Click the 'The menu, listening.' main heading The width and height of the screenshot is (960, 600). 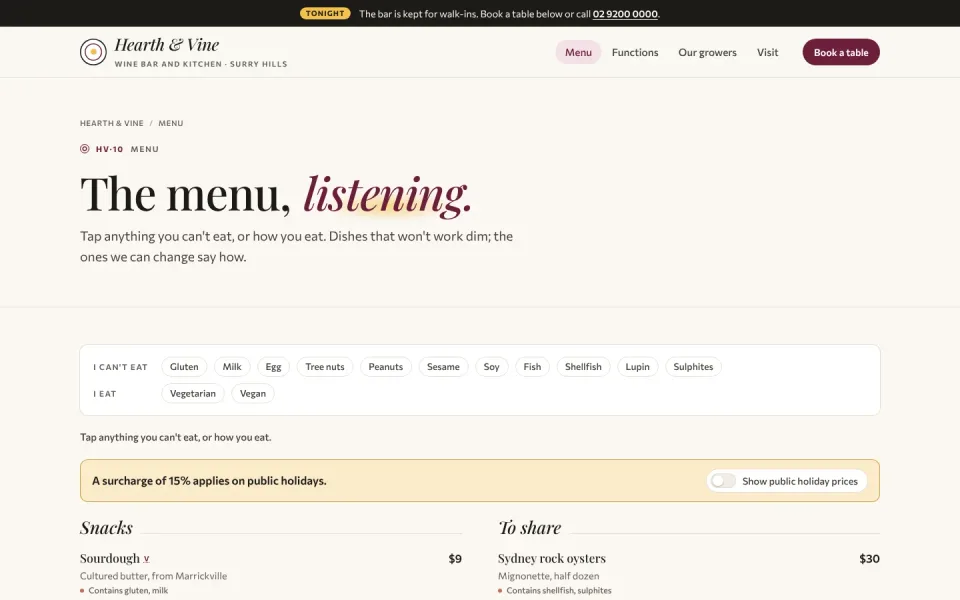click(276, 194)
